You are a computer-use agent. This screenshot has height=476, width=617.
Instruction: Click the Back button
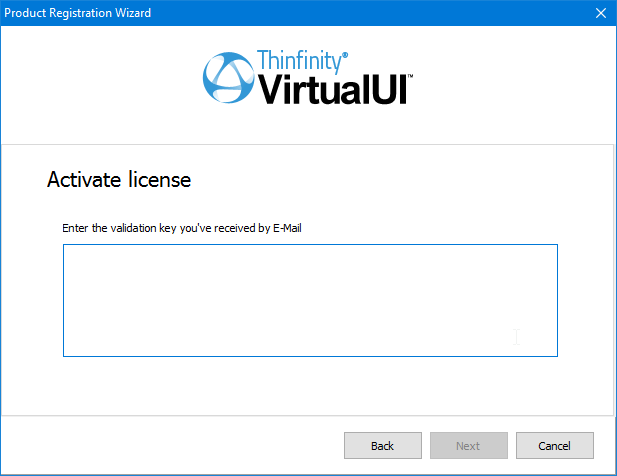click(382, 445)
